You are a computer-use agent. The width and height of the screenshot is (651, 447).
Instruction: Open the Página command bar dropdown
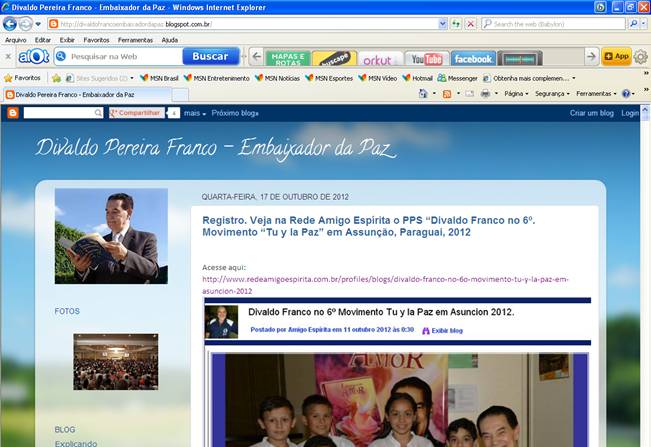click(x=516, y=94)
